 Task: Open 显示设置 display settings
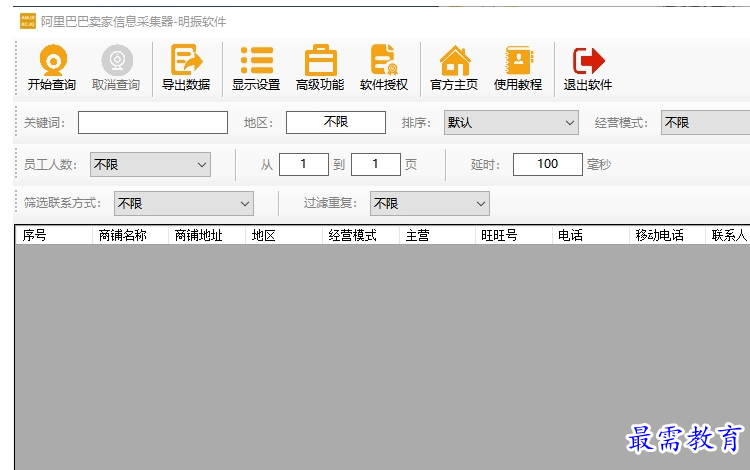(x=256, y=68)
